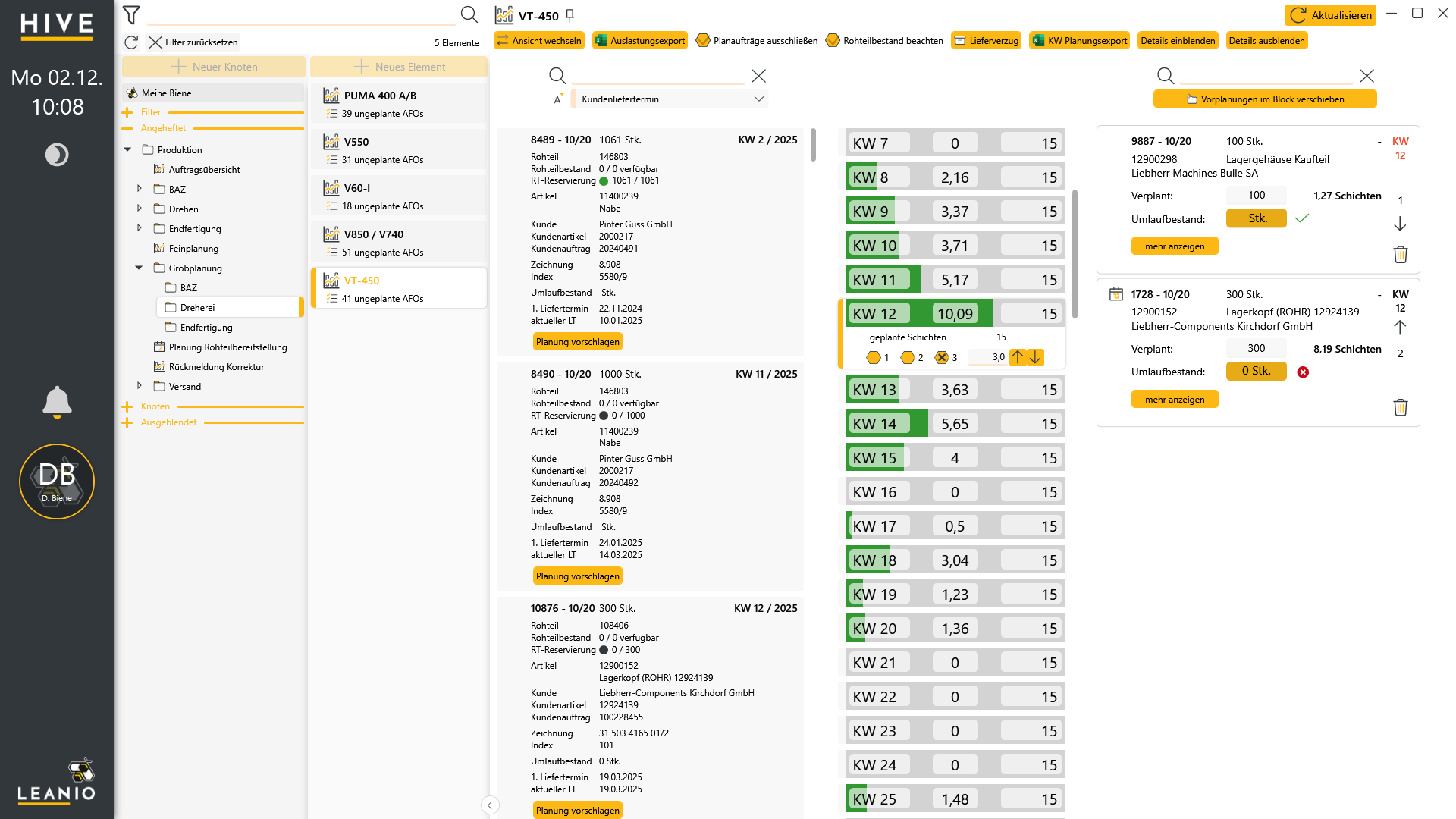Click Auslastungsexport button
Image resolution: width=1456 pixels, height=819 pixels.
pos(640,41)
